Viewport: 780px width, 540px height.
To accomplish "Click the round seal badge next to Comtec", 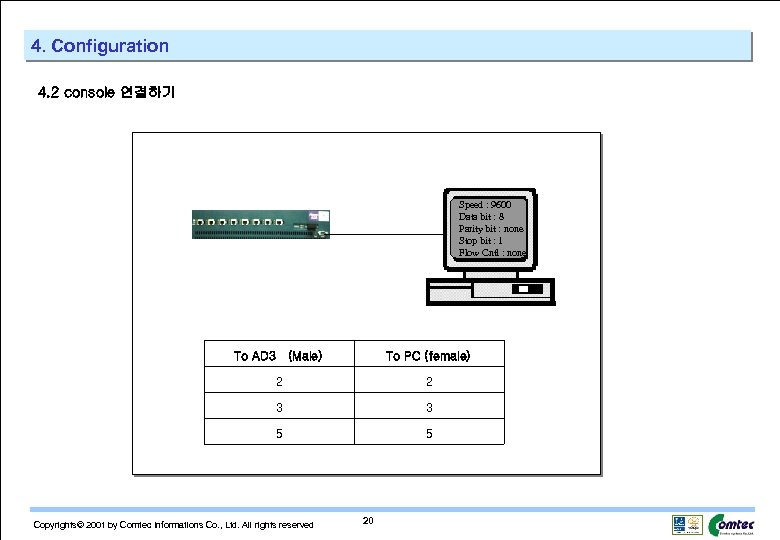I will pos(694,525).
